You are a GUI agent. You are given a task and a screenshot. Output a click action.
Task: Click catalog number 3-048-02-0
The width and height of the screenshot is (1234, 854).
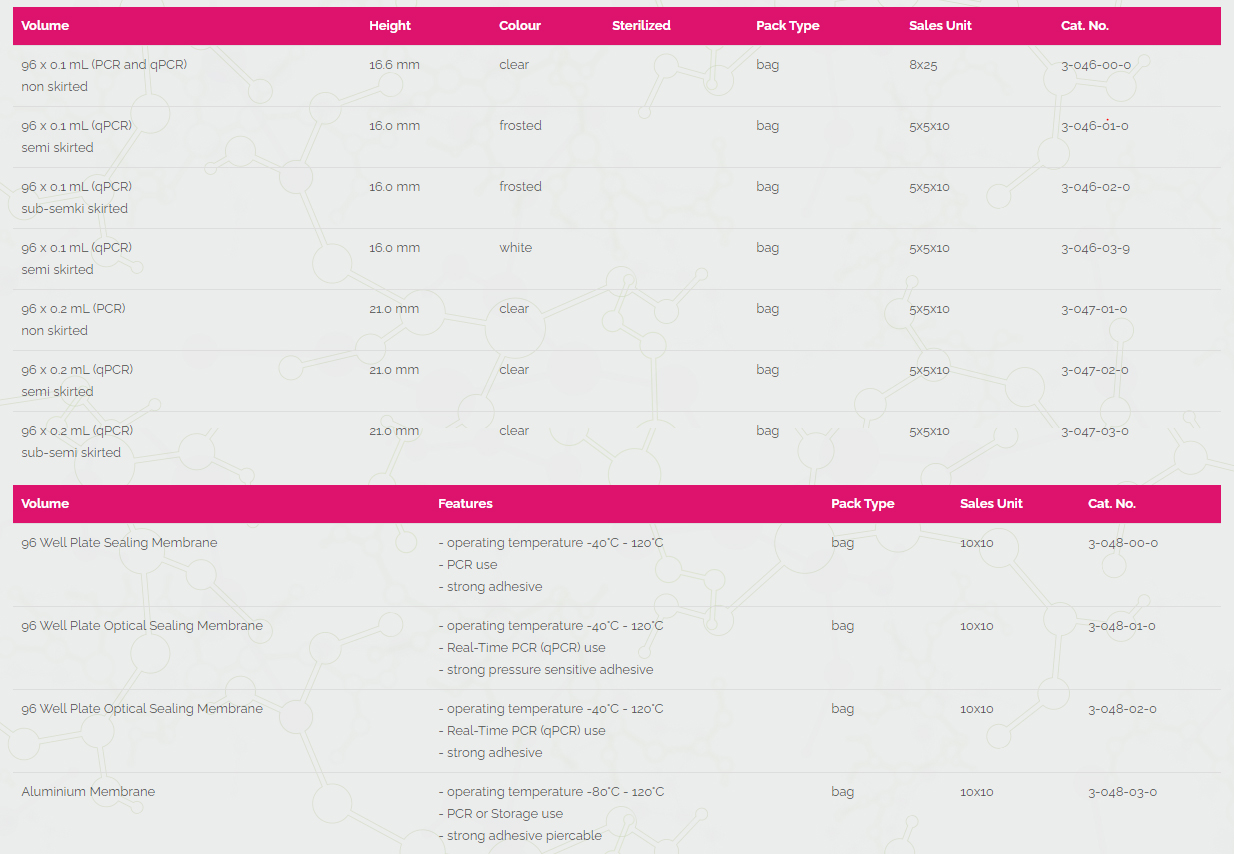click(x=1122, y=709)
